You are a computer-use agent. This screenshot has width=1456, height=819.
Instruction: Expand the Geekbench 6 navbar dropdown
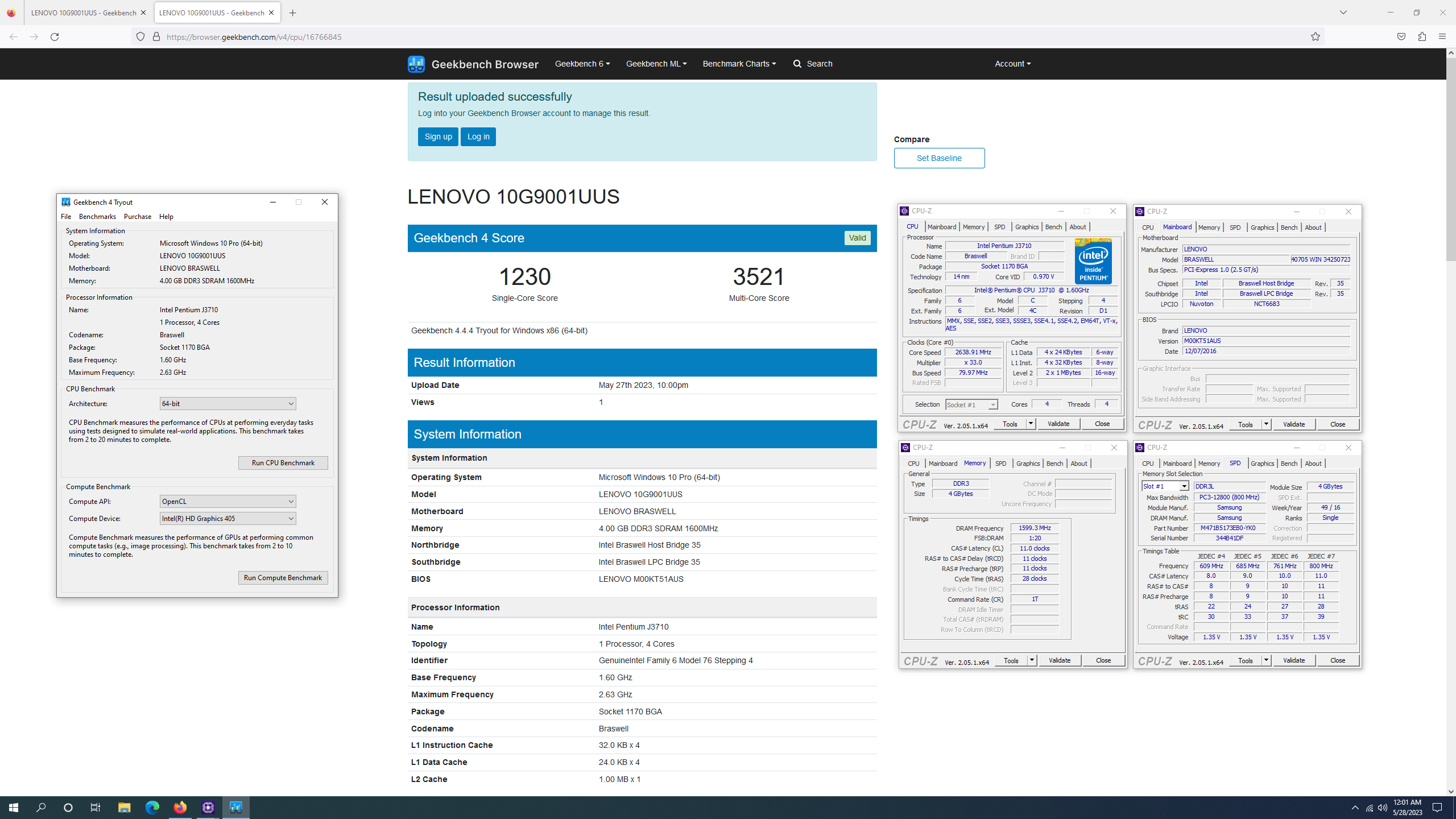coord(582,64)
